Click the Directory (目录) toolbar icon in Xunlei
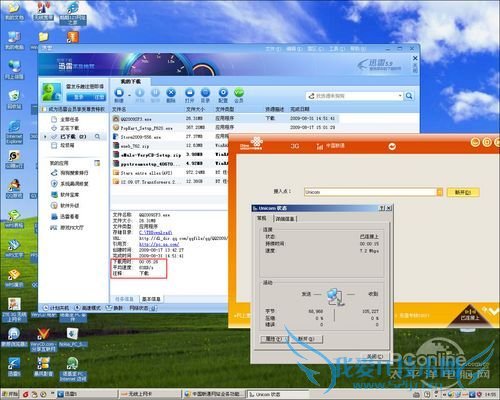 tap(206, 93)
